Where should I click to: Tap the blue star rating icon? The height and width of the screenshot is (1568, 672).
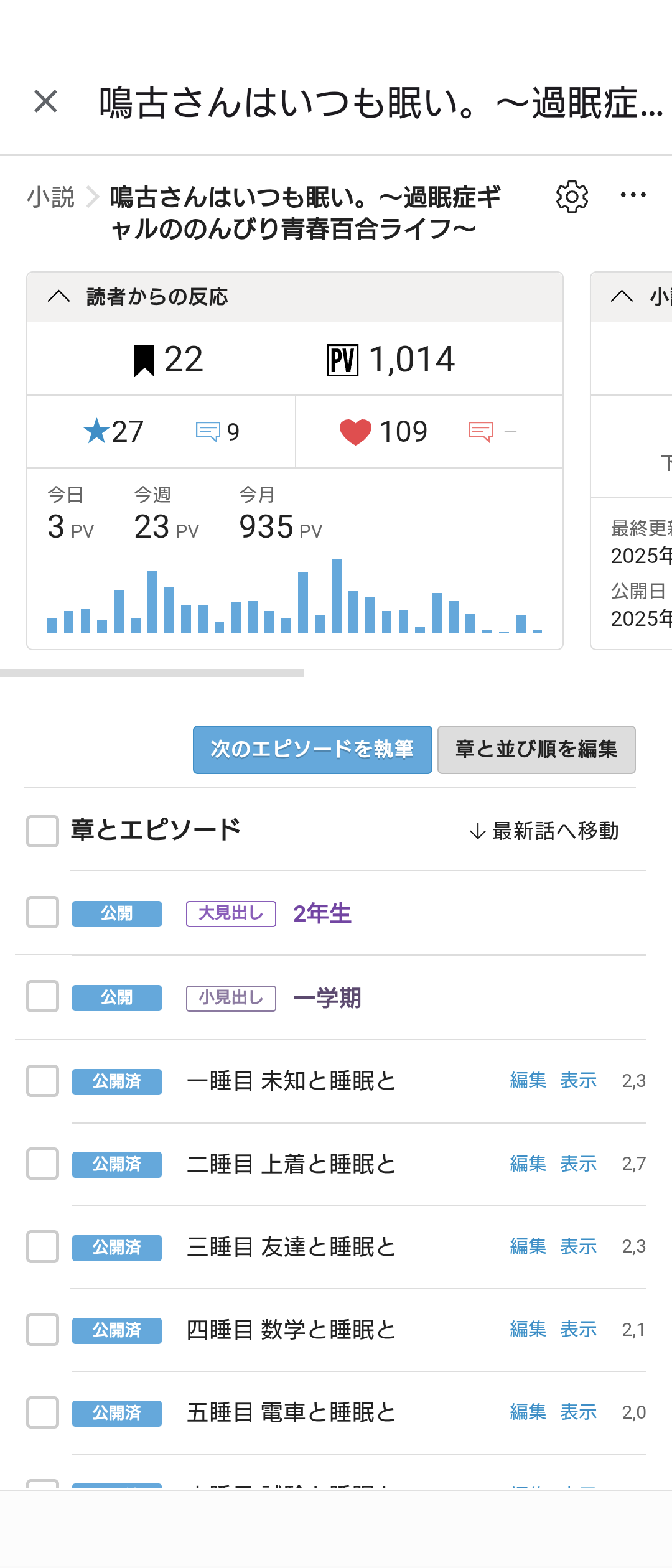(x=96, y=431)
